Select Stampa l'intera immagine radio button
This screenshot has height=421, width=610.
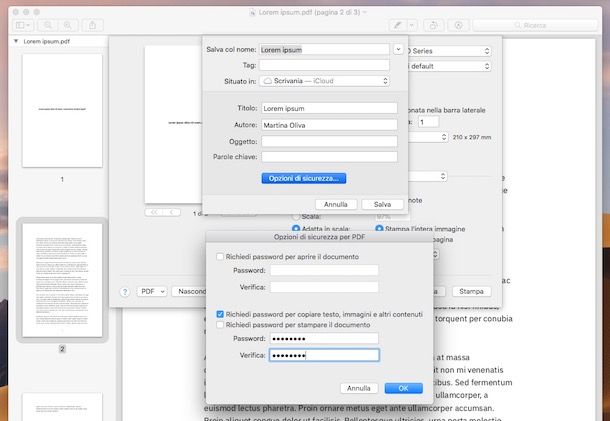click(379, 229)
